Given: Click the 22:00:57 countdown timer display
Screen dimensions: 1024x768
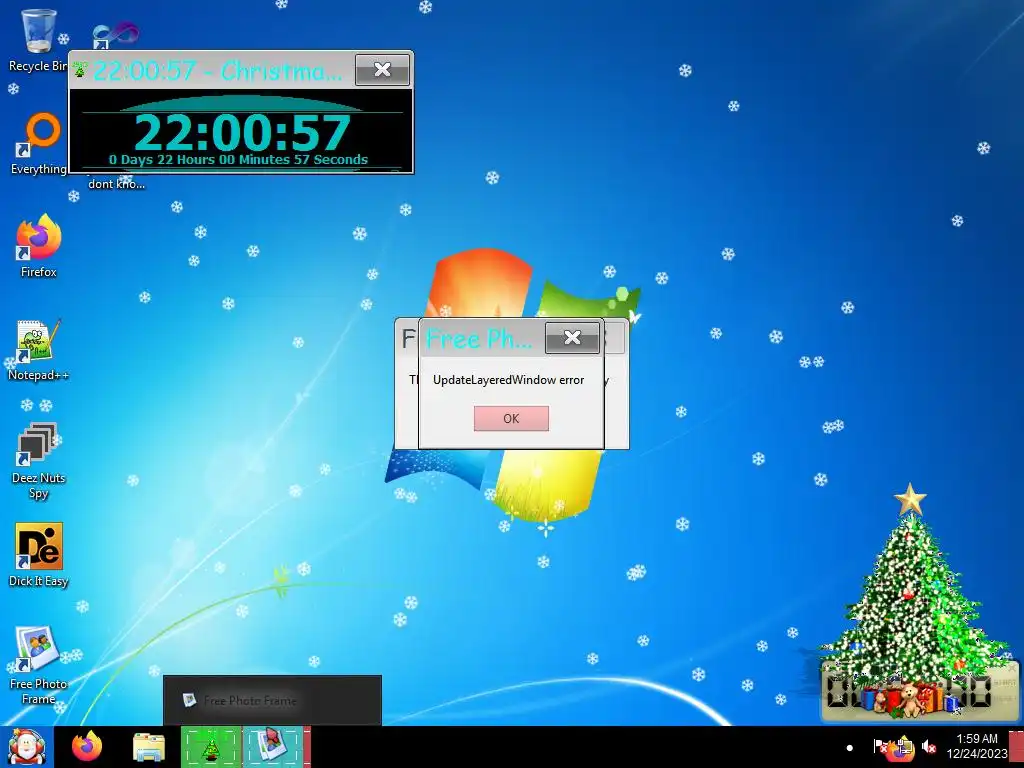Looking at the screenshot, I should (242, 133).
